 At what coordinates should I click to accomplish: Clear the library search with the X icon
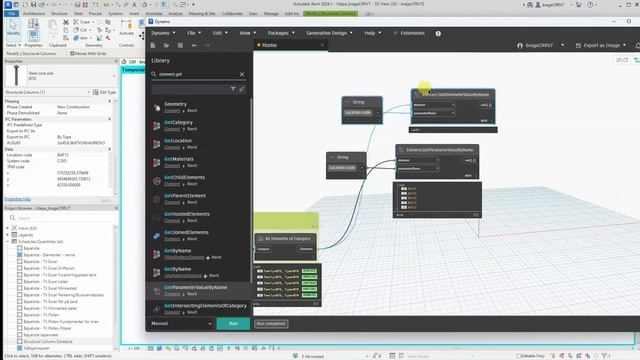point(242,74)
